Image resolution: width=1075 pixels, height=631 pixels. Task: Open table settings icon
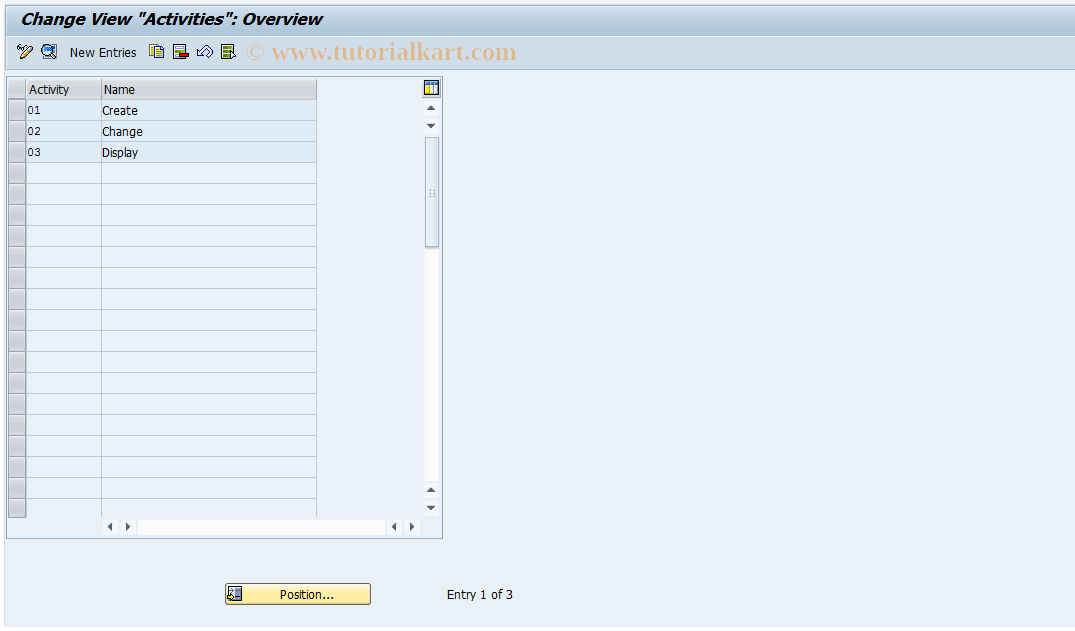coord(431,88)
